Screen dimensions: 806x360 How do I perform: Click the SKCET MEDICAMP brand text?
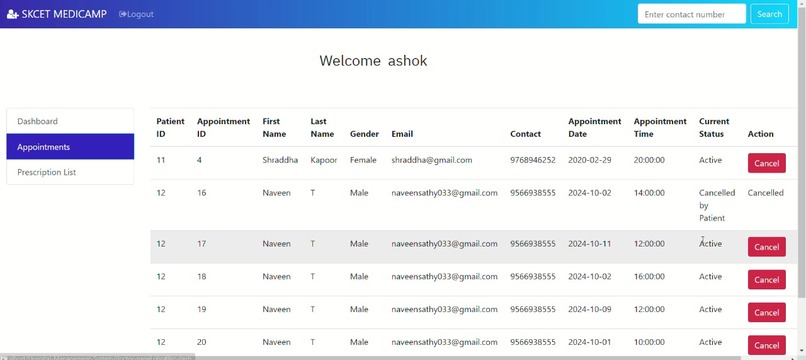(64, 14)
